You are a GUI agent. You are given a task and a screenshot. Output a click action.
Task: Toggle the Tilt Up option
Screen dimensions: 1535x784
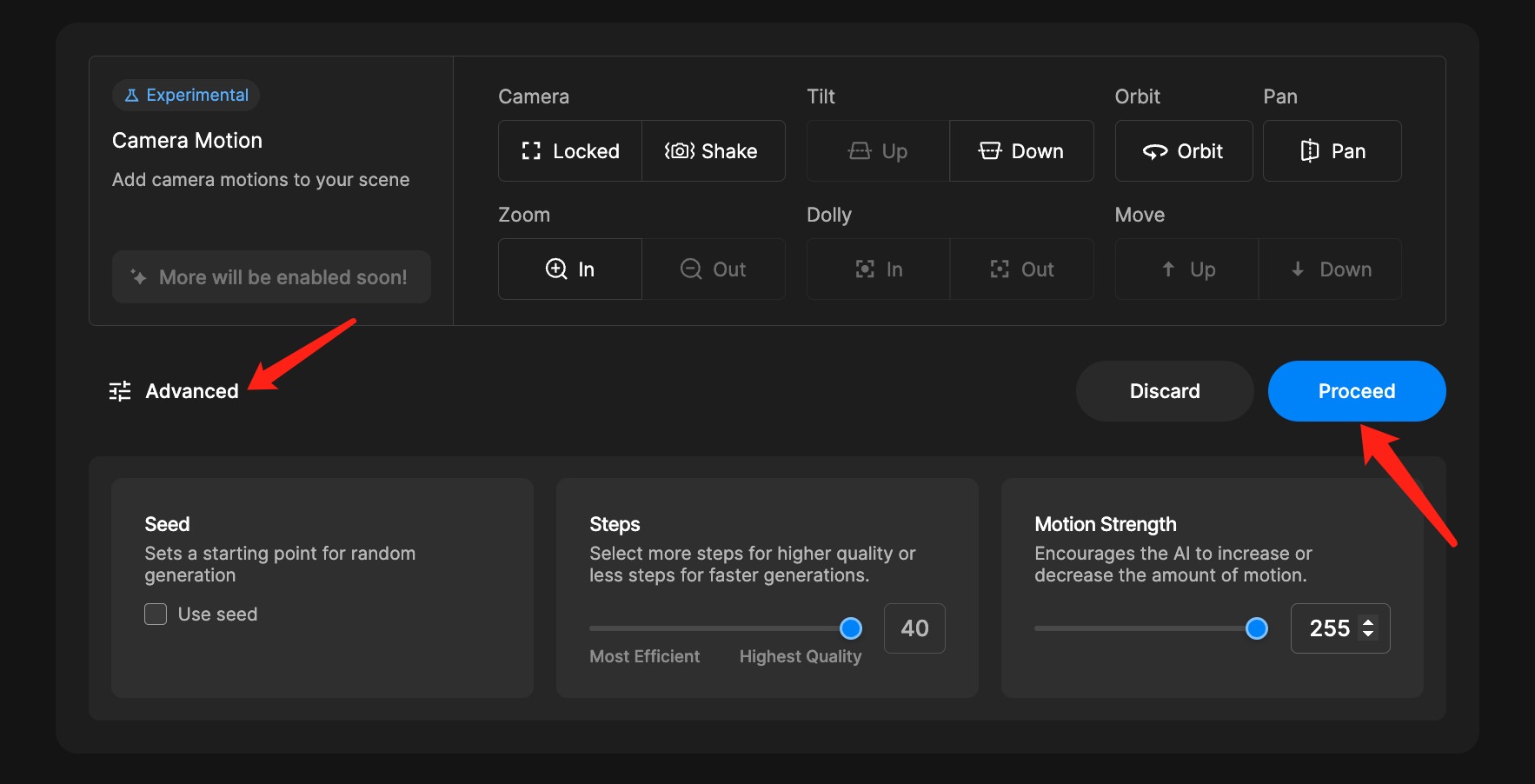[878, 151]
